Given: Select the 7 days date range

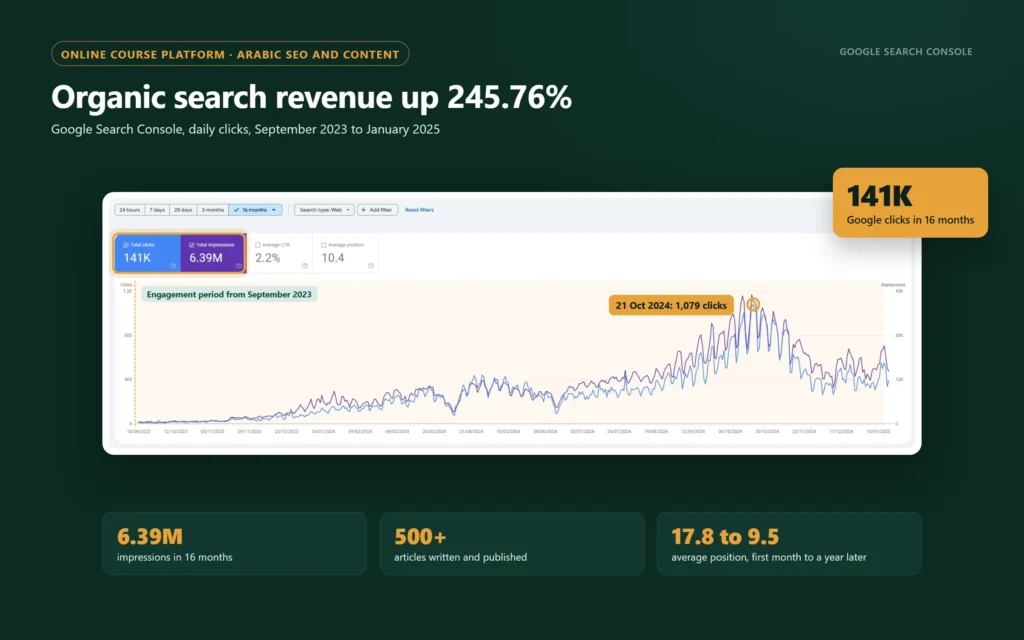Looking at the screenshot, I should (157, 210).
